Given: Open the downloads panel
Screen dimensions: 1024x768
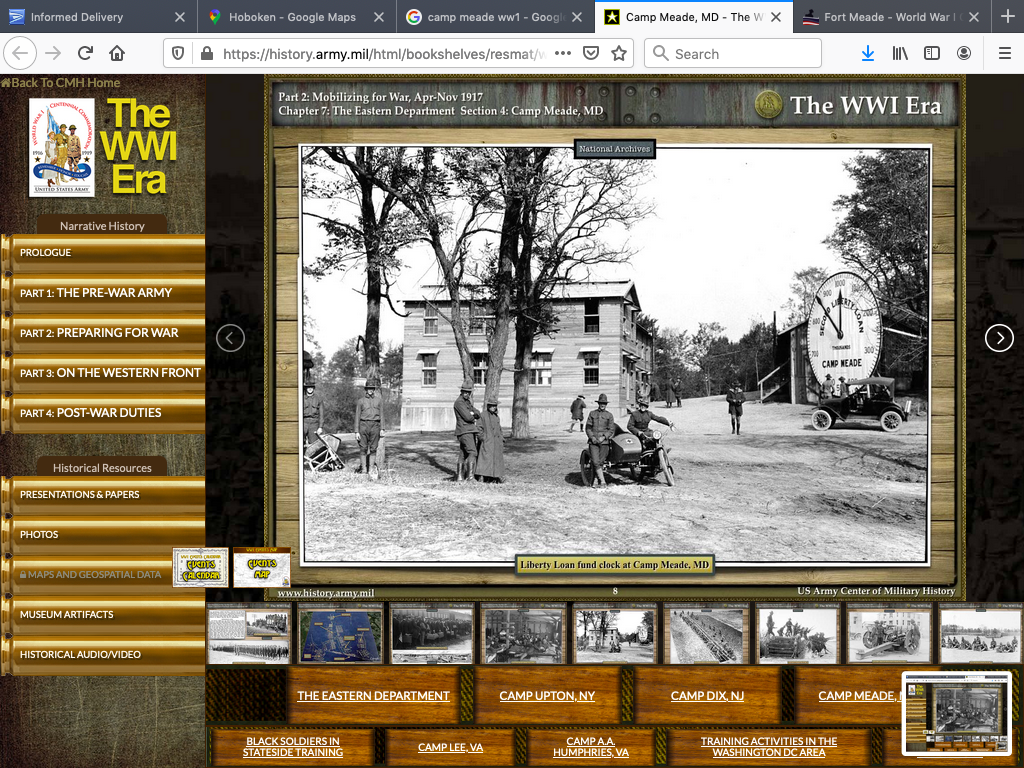Looking at the screenshot, I should (868, 54).
